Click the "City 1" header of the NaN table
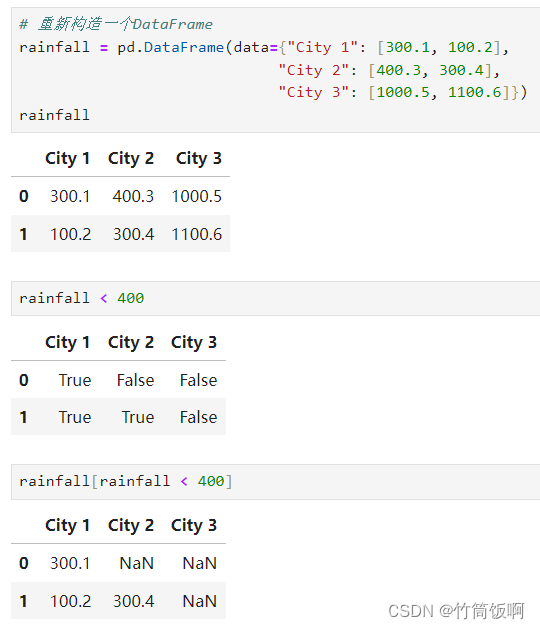540x629 pixels. pos(67,526)
